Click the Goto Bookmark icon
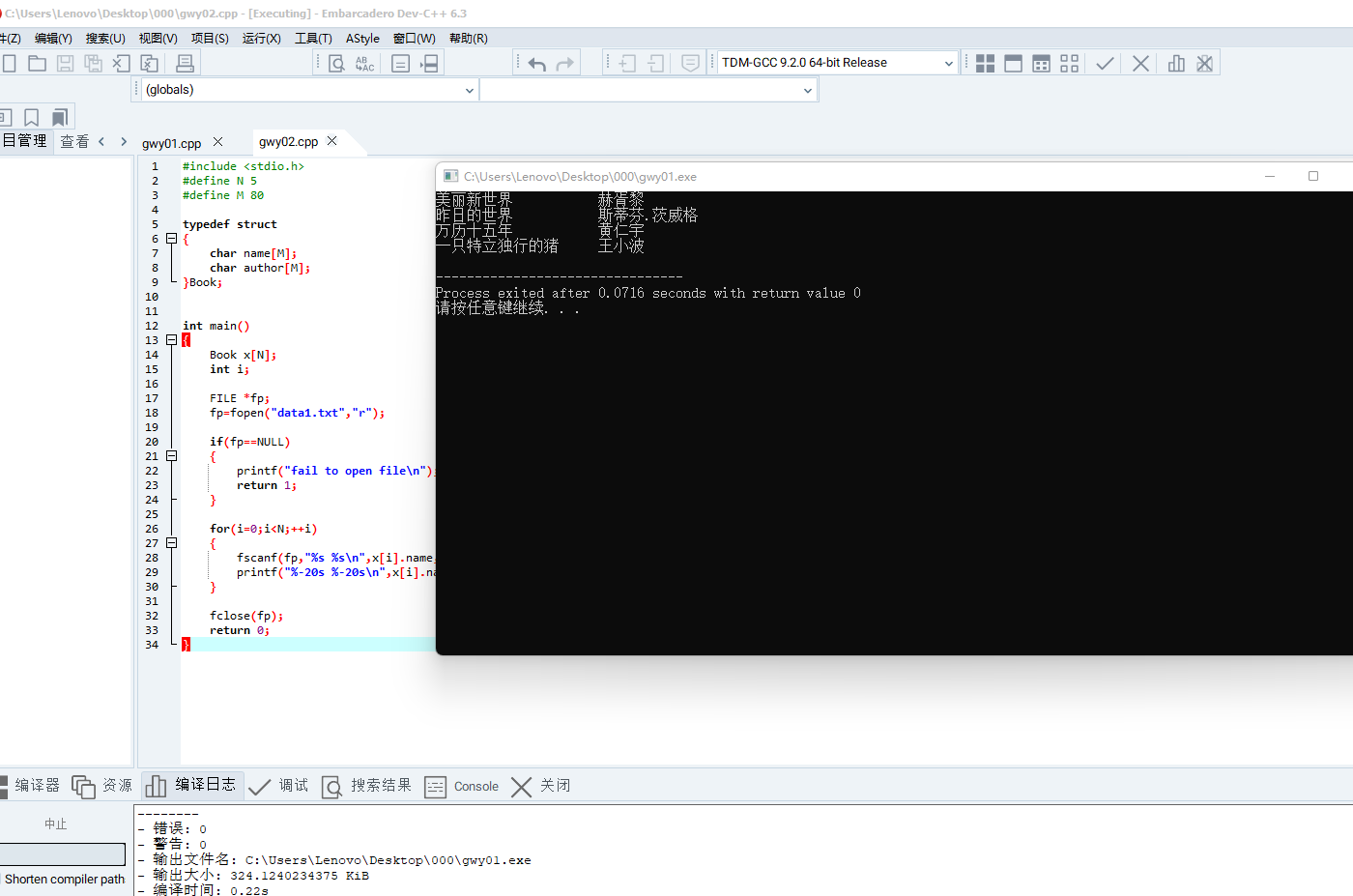 tap(59, 117)
